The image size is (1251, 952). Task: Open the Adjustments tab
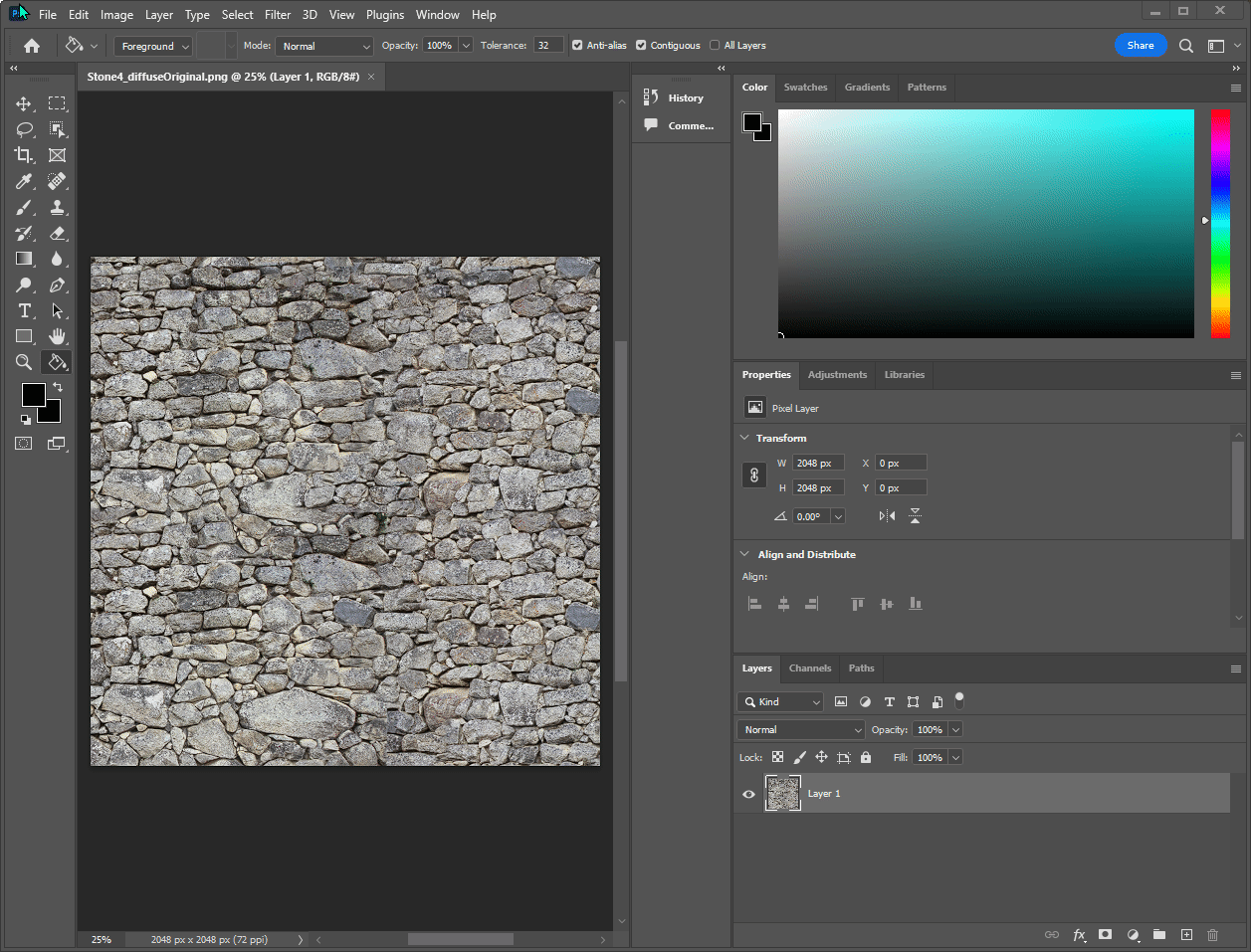836,375
